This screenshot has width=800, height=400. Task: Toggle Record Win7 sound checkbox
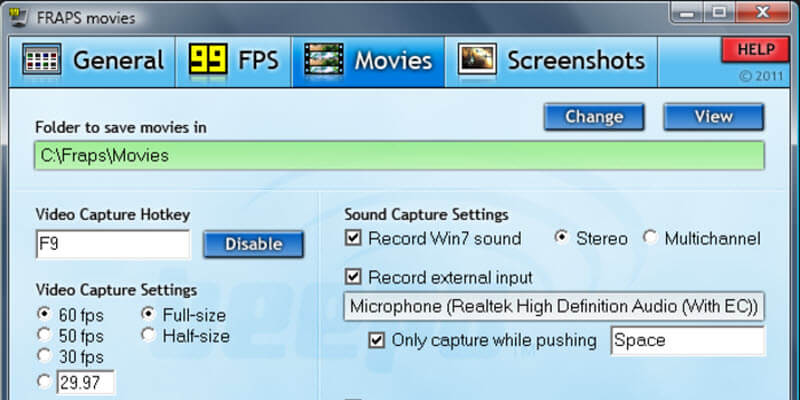353,238
